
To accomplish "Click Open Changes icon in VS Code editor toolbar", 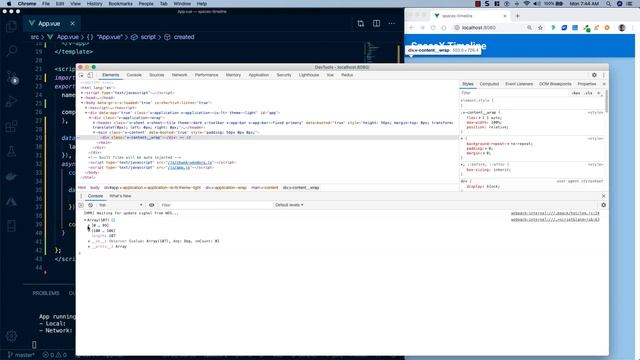I will (x=361, y=24).
